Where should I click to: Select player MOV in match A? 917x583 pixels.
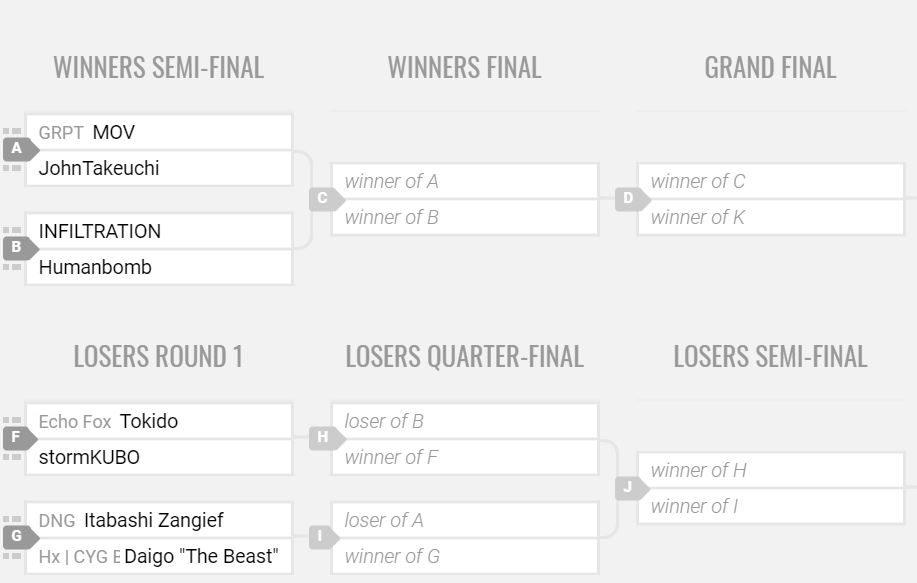click(114, 132)
